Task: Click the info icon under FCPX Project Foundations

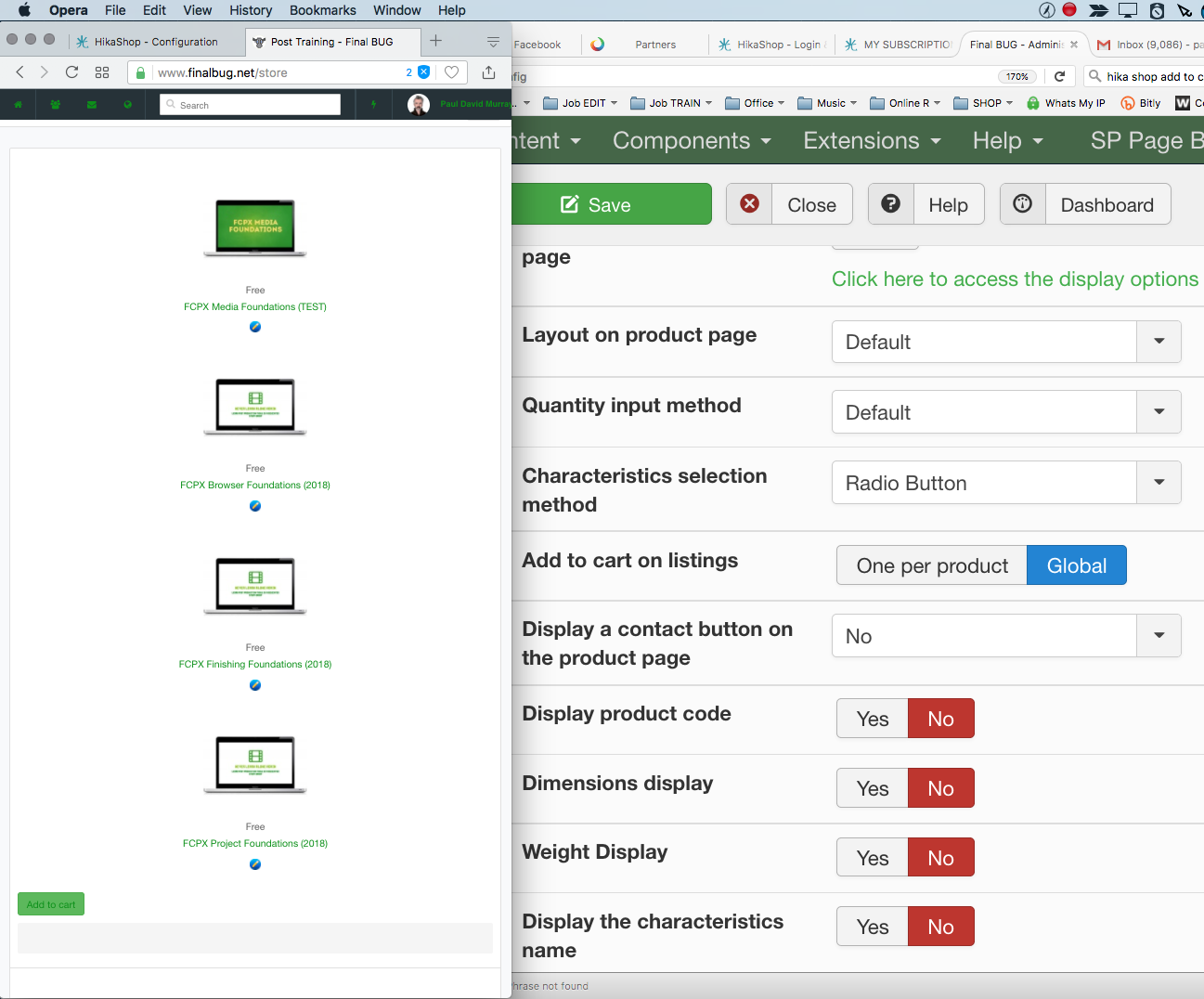Action: coord(255,864)
